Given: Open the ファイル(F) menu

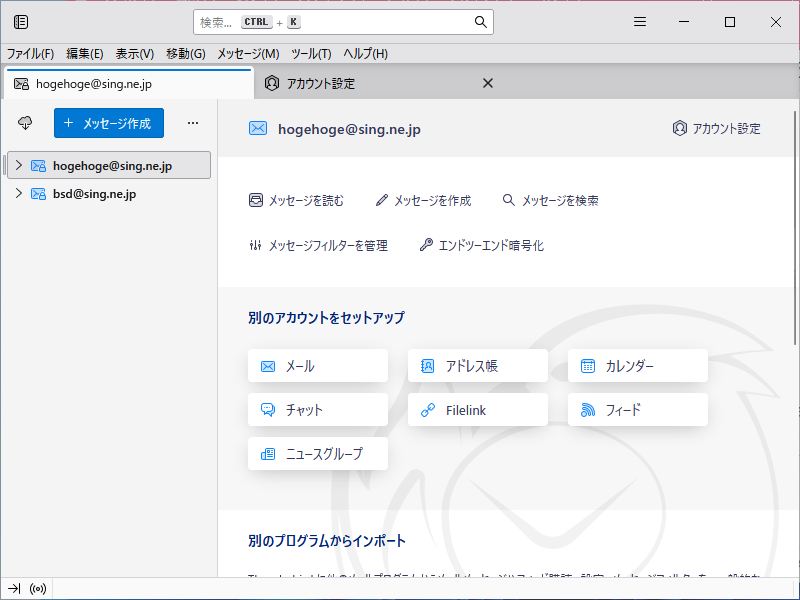Looking at the screenshot, I should [x=30, y=54].
